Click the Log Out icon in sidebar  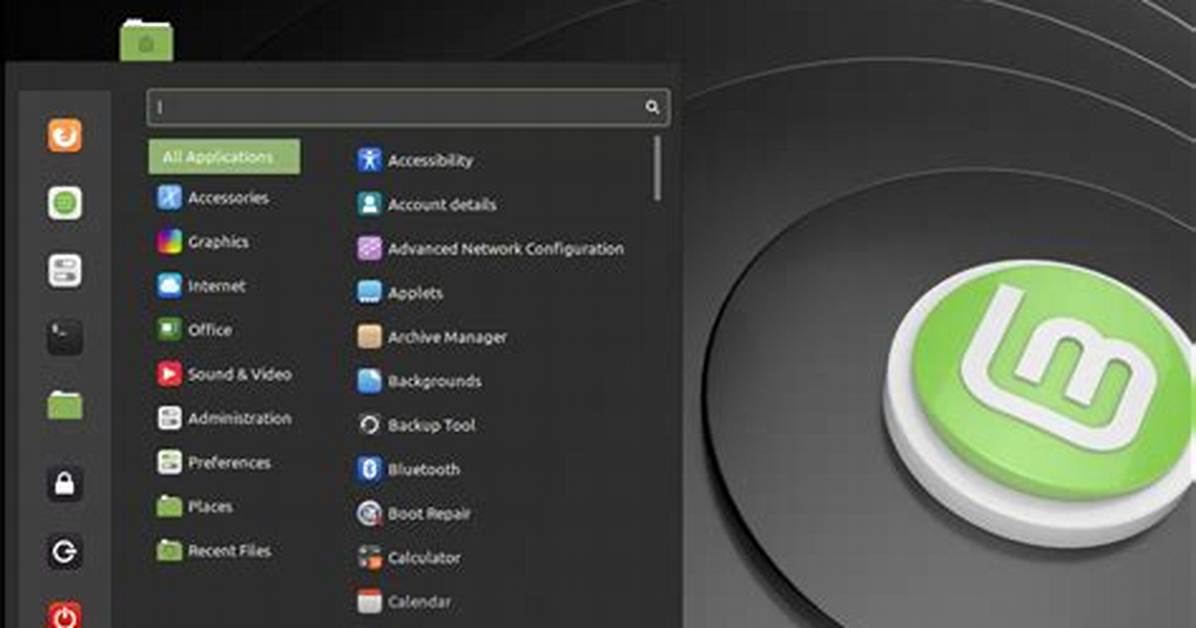tap(65, 551)
